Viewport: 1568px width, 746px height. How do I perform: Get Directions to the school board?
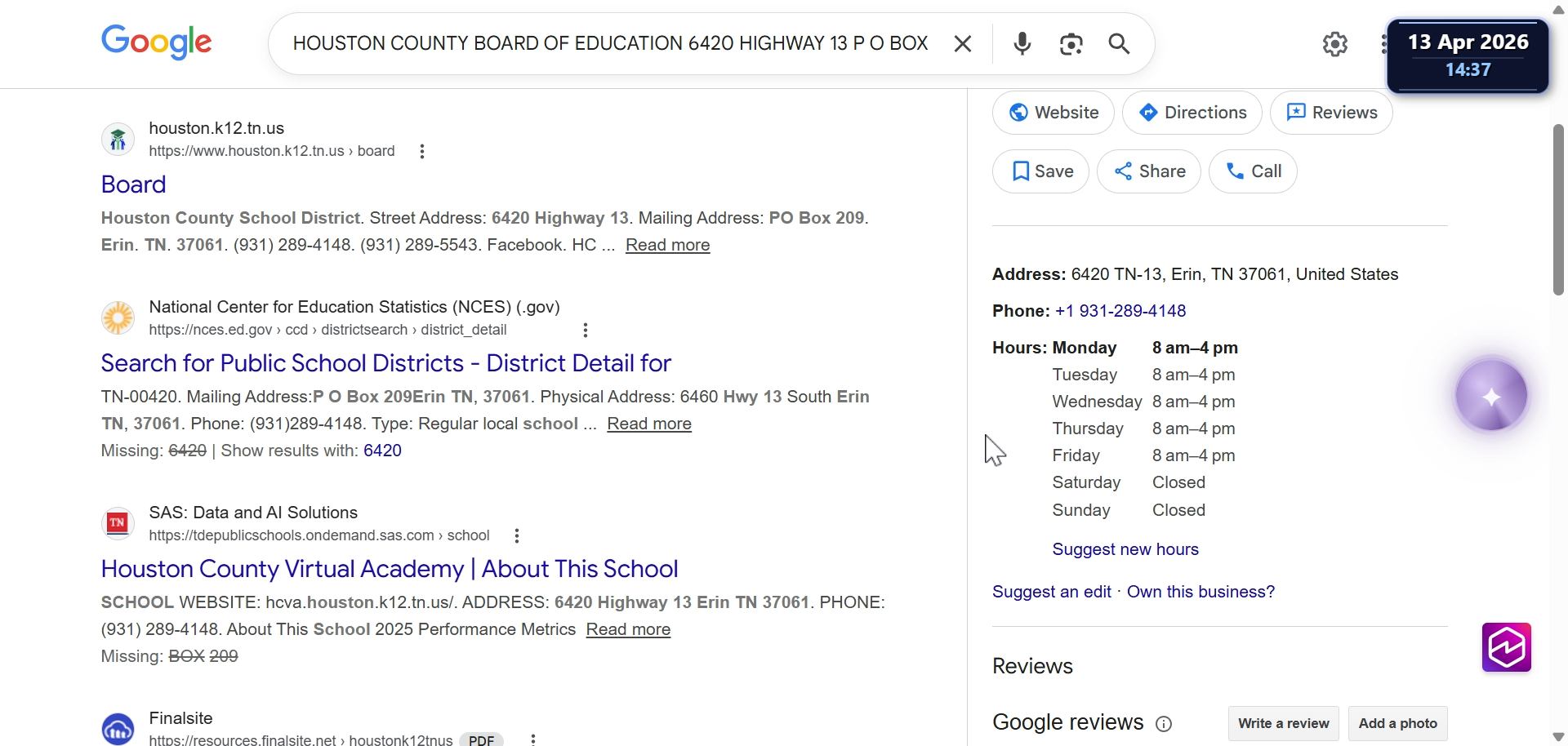(x=1192, y=113)
